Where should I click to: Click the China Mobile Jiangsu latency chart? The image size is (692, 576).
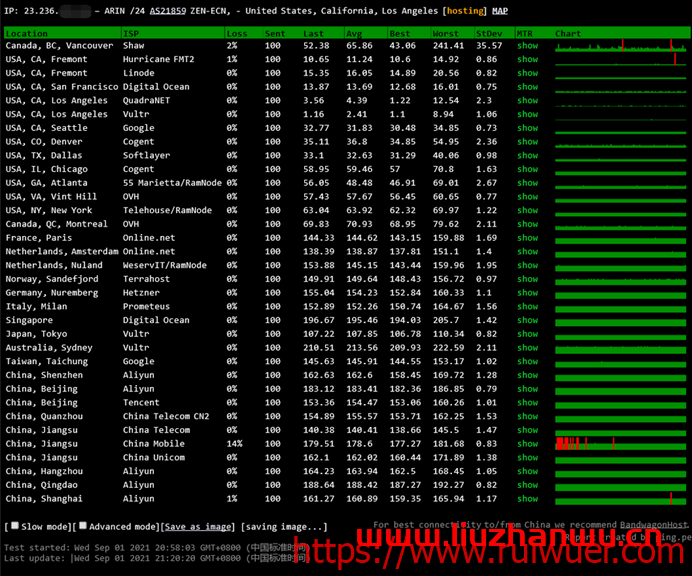(620, 444)
